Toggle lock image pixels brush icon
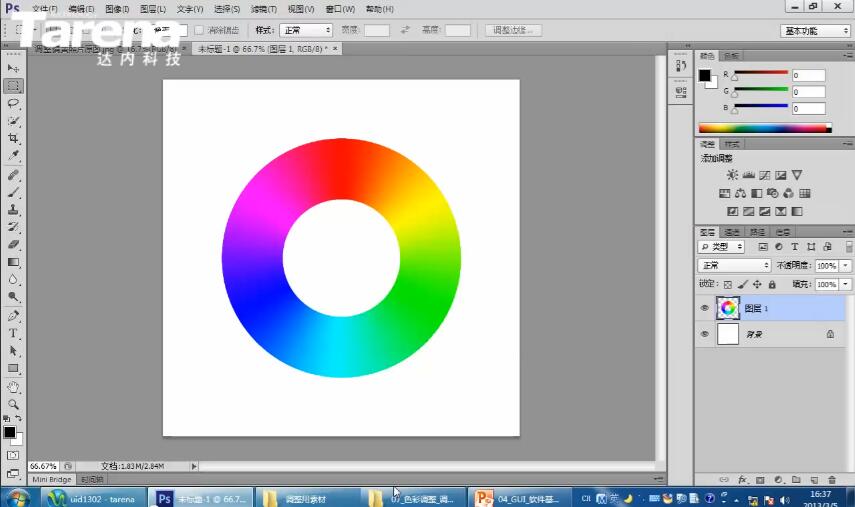855x507 pixels. coord(742,285)
